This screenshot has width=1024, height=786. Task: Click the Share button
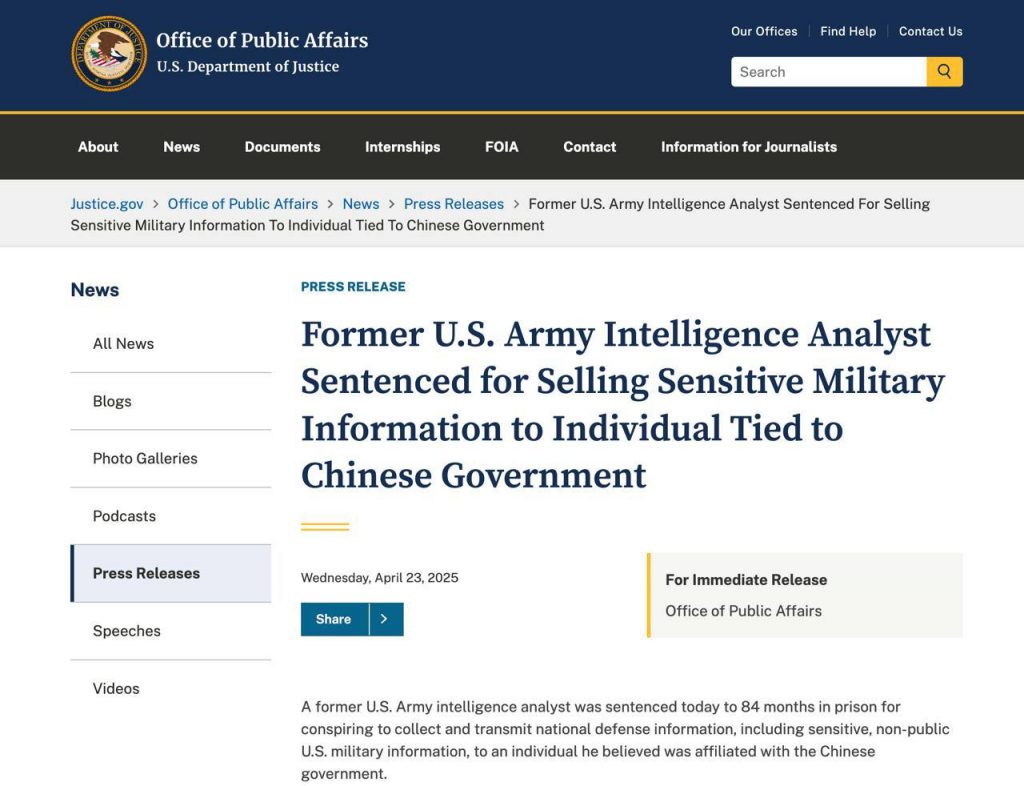click(334, 619)
